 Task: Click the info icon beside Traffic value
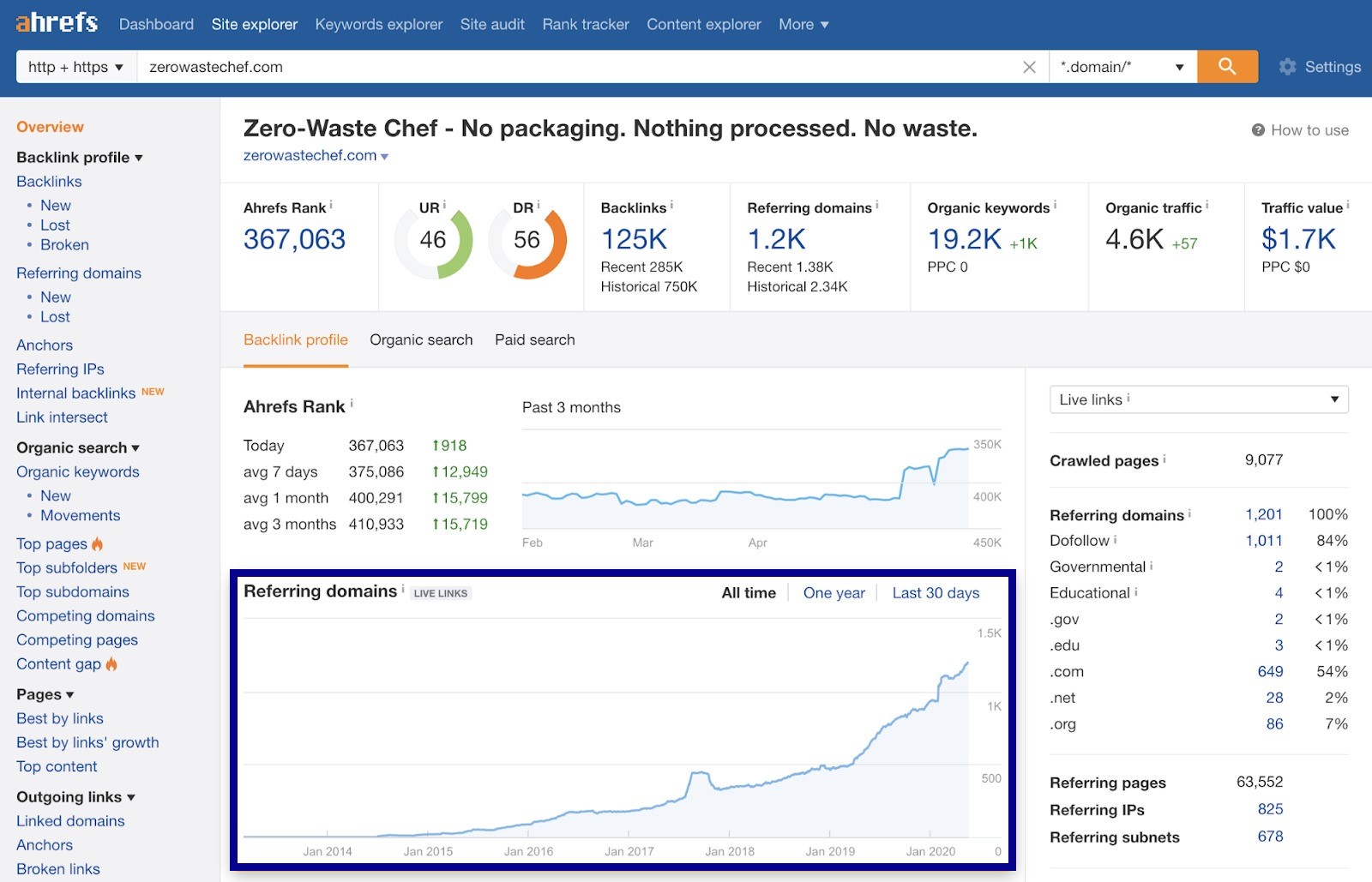[1348, 206]
